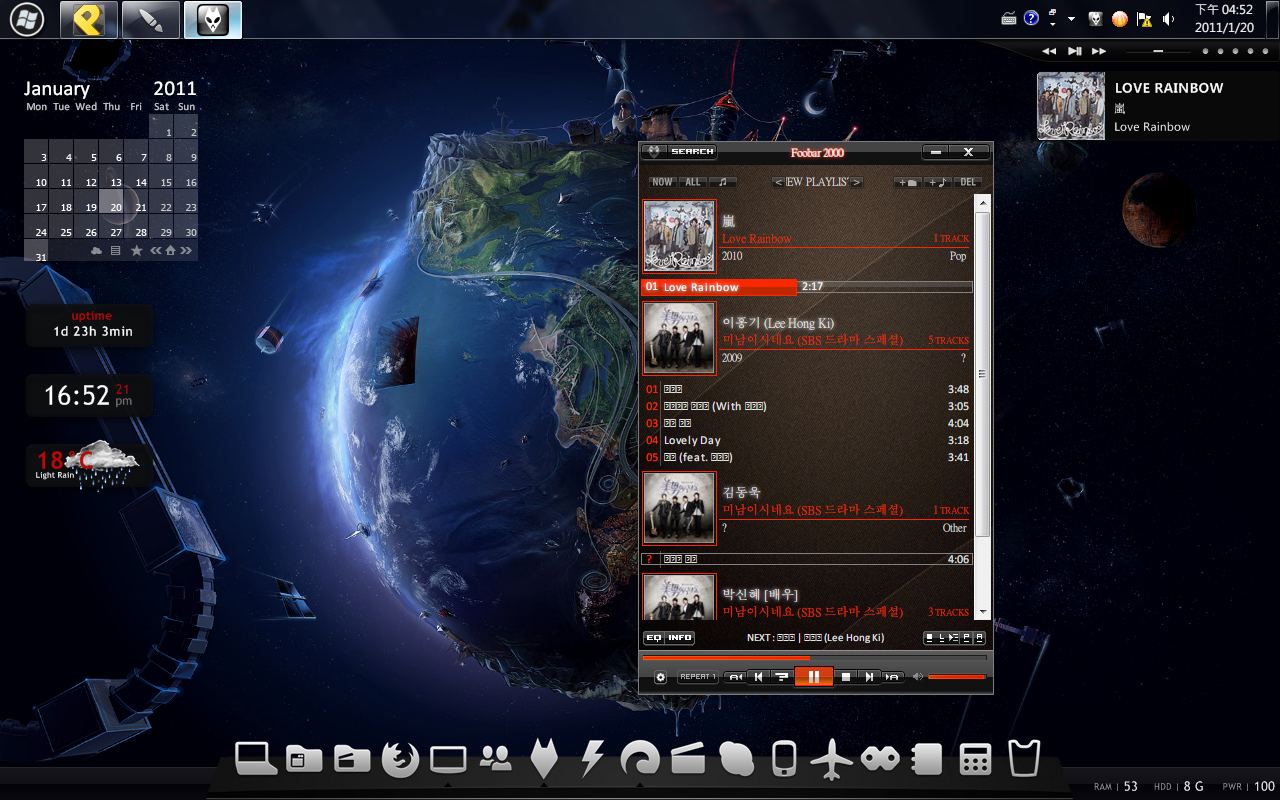Skip to the next track
The height and width of the screenshot is (800, 1280).
(x=869, y=677)
